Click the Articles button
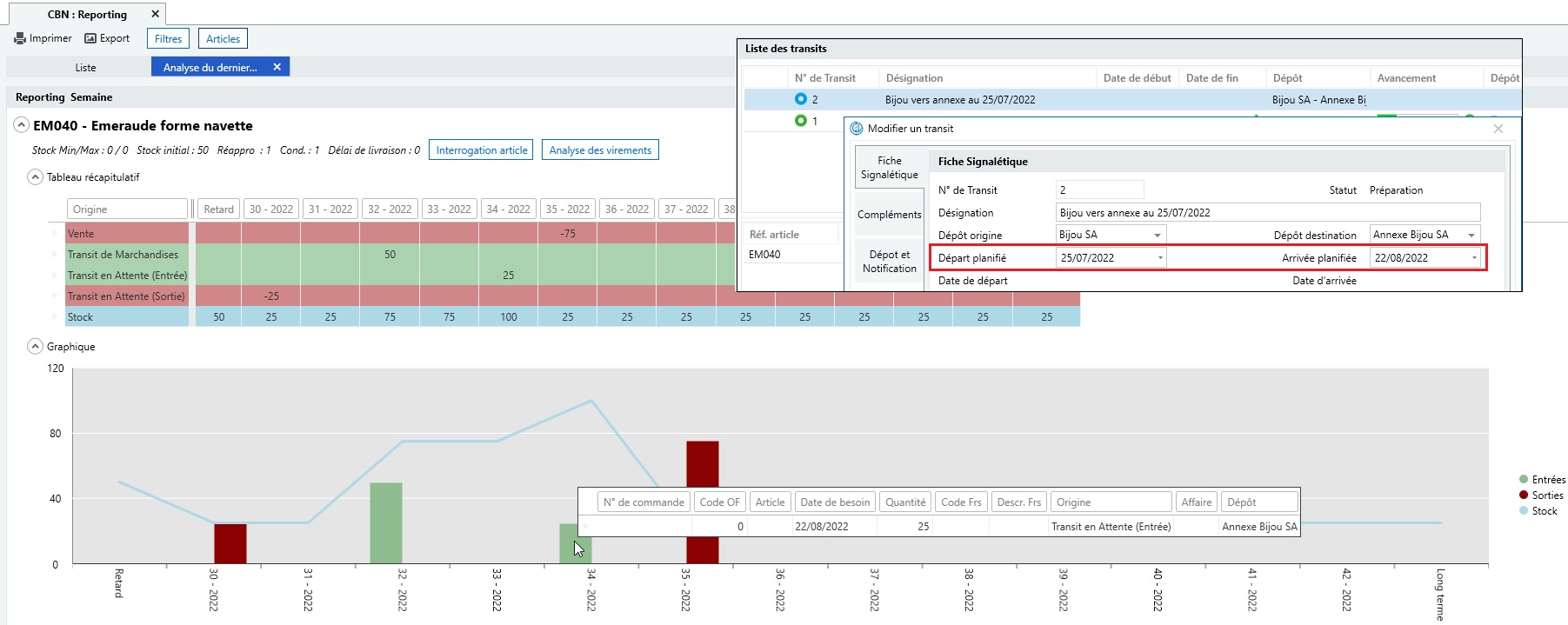The image size is (1568, 625). (224, 38)
